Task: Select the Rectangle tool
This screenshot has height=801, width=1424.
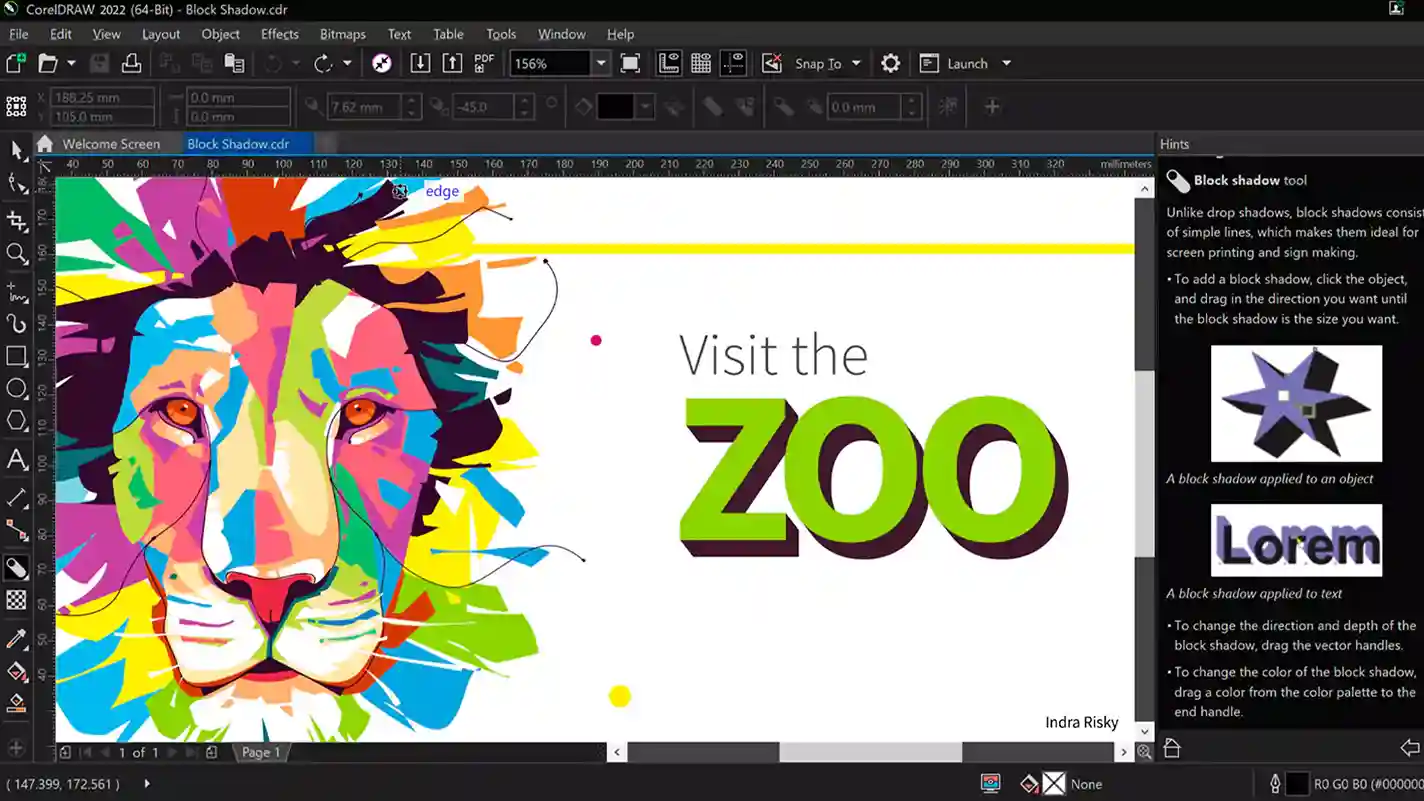Action: (x=16, y=356)
